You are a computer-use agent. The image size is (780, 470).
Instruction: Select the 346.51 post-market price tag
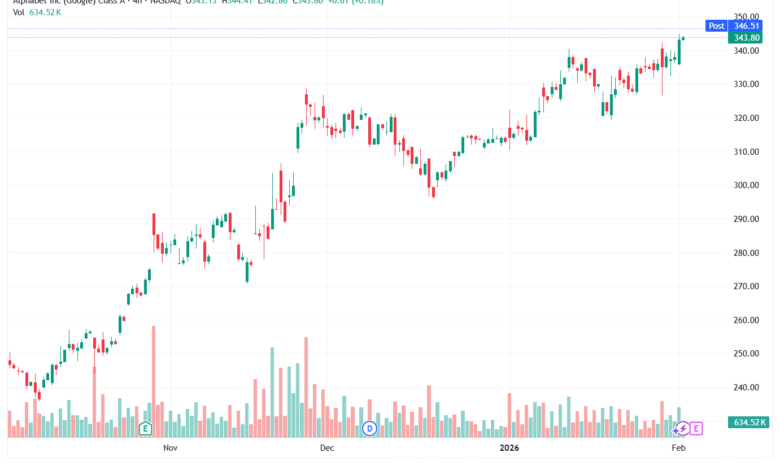click(x=747, y=26)
